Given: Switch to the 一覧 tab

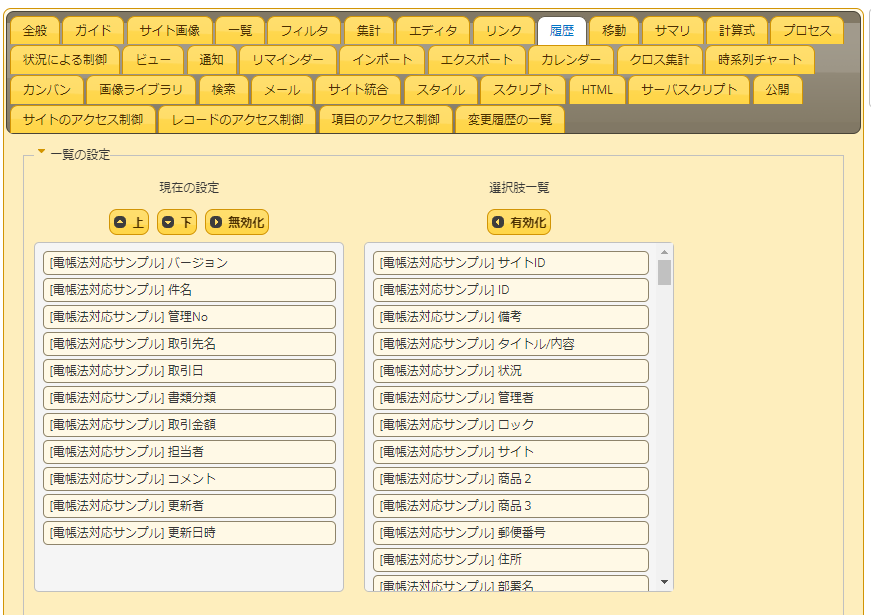Looking at the screenshot, I should [240, 31].
